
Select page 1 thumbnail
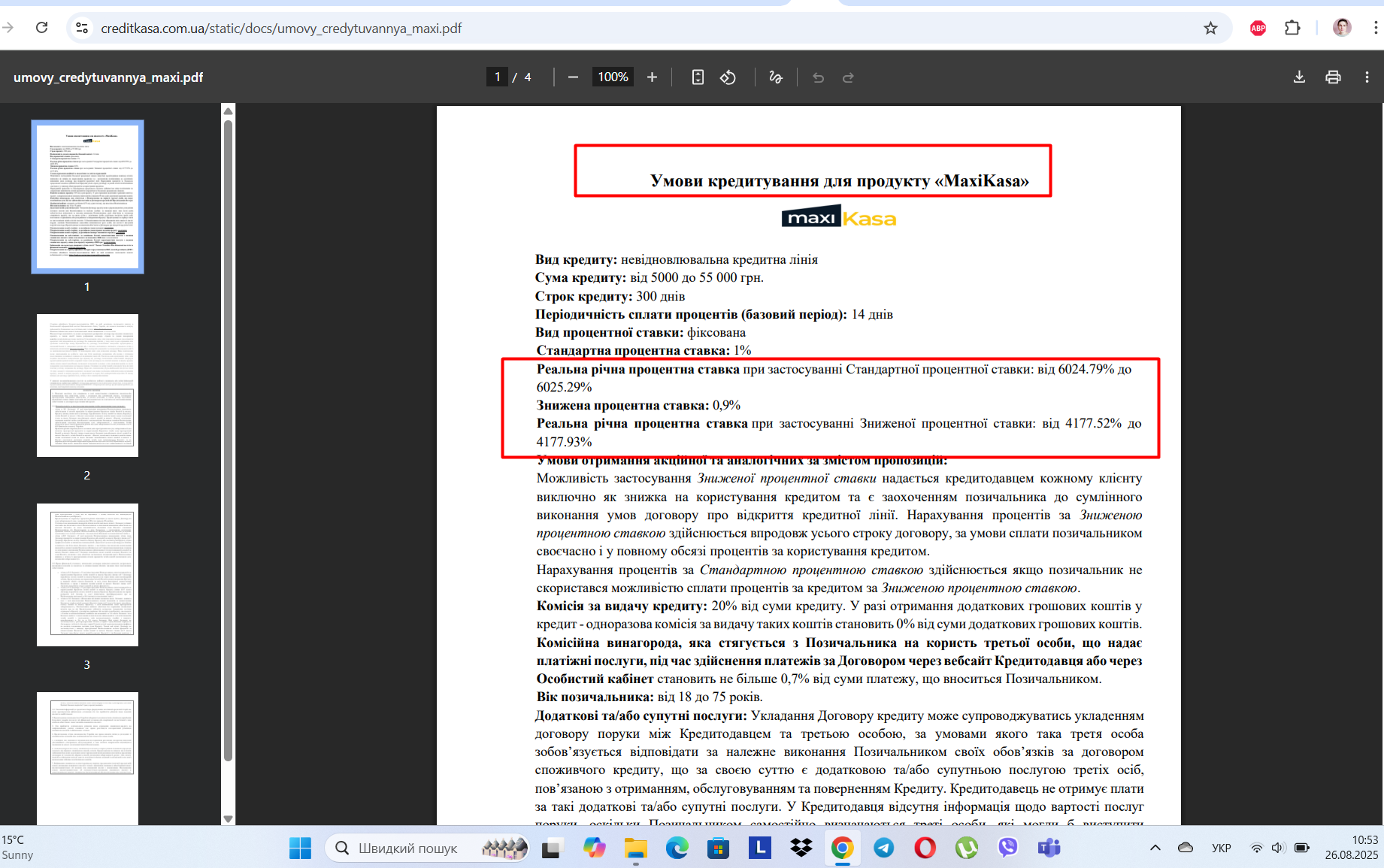click(x=87, y=197)
